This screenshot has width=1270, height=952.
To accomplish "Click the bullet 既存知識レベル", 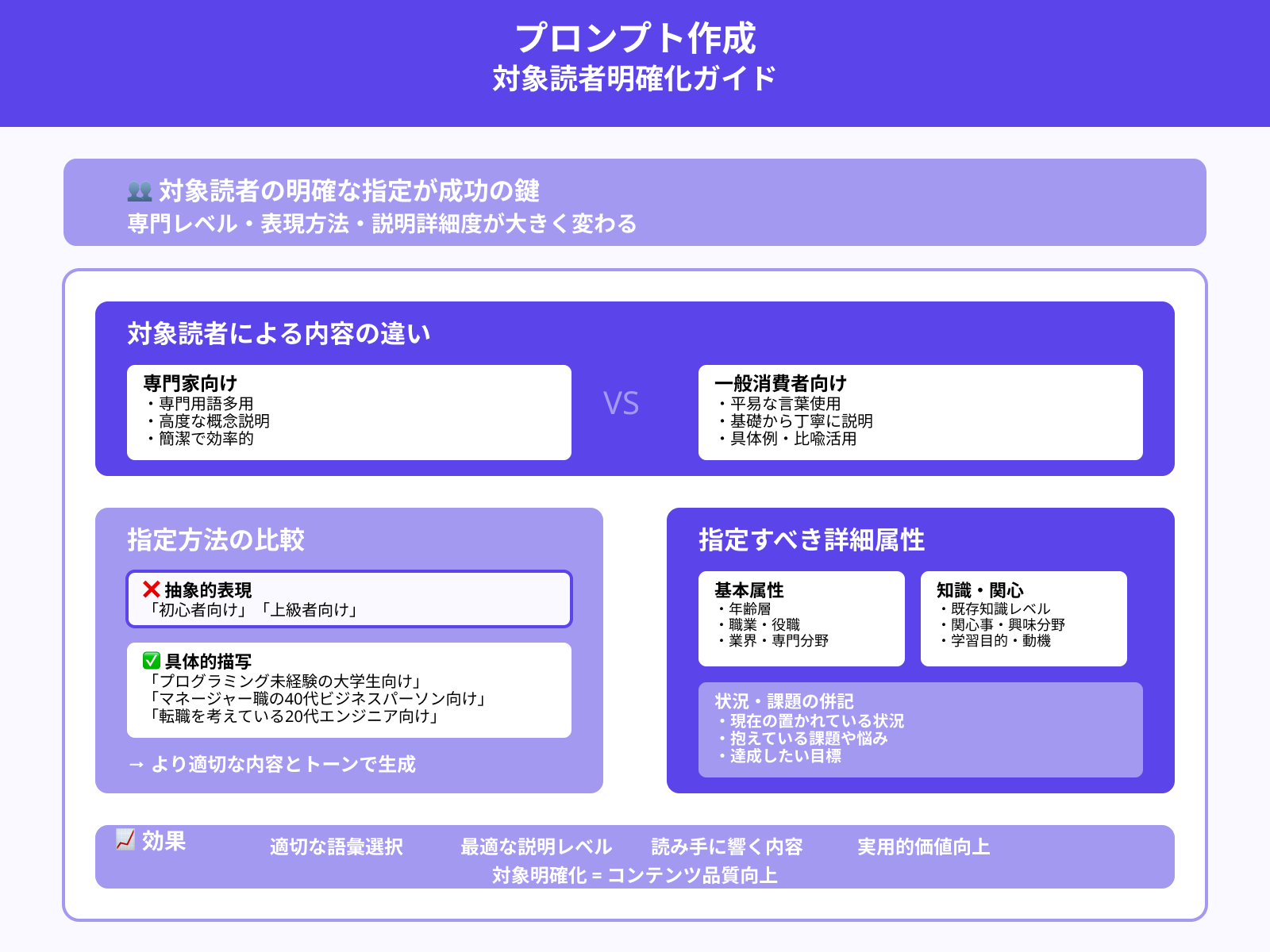I will tap(994, 609).
